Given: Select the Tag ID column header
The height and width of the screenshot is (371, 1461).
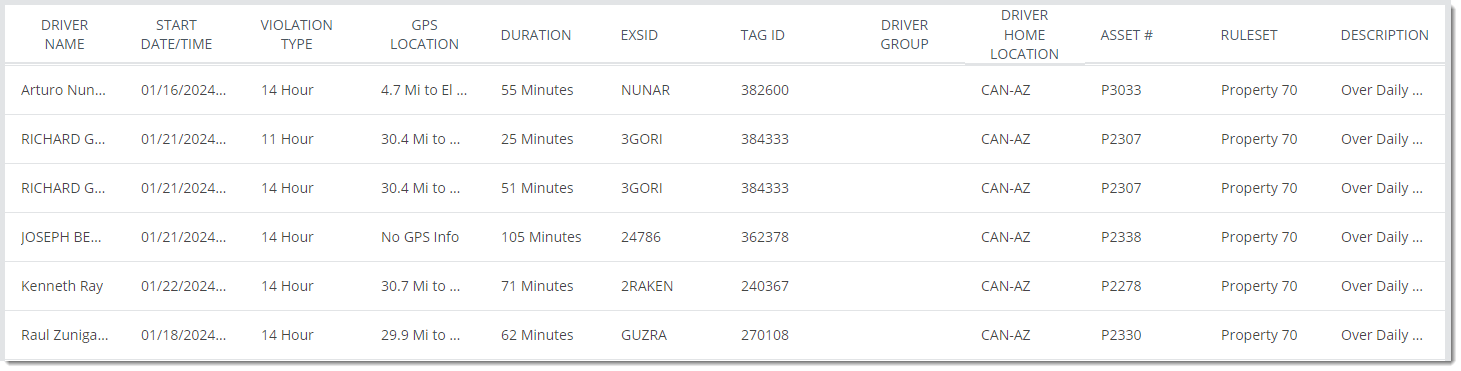Looking at the screenshot, I should tap(763, 35).
